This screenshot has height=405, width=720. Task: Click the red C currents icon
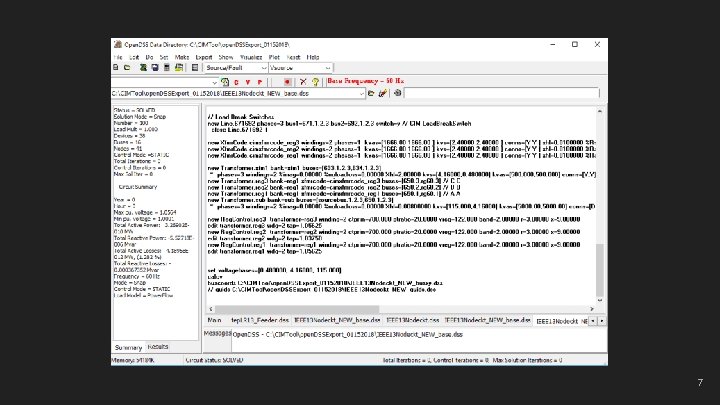pos(236,82)
